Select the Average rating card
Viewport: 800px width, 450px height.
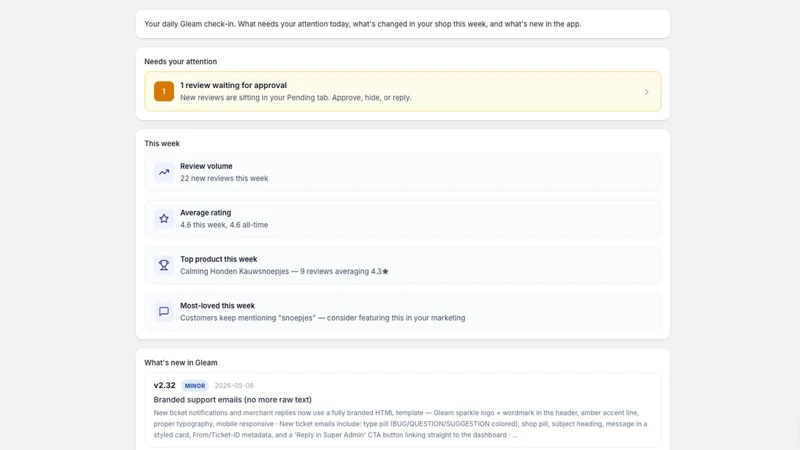click(403, 219)
